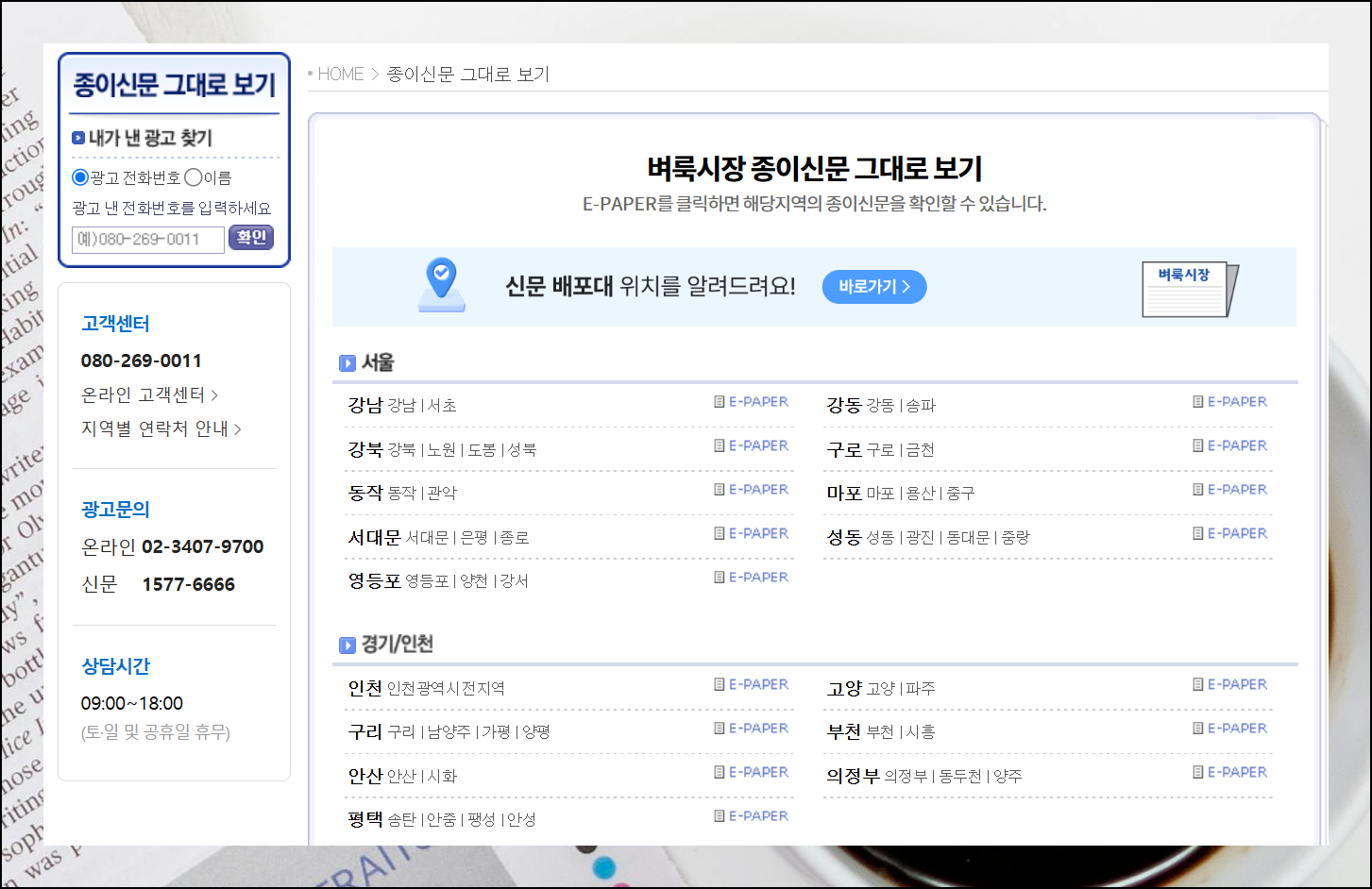Click the 09:00~18:00 consultation hours text
Screen dimensions: 1372x889
(132, 703)
